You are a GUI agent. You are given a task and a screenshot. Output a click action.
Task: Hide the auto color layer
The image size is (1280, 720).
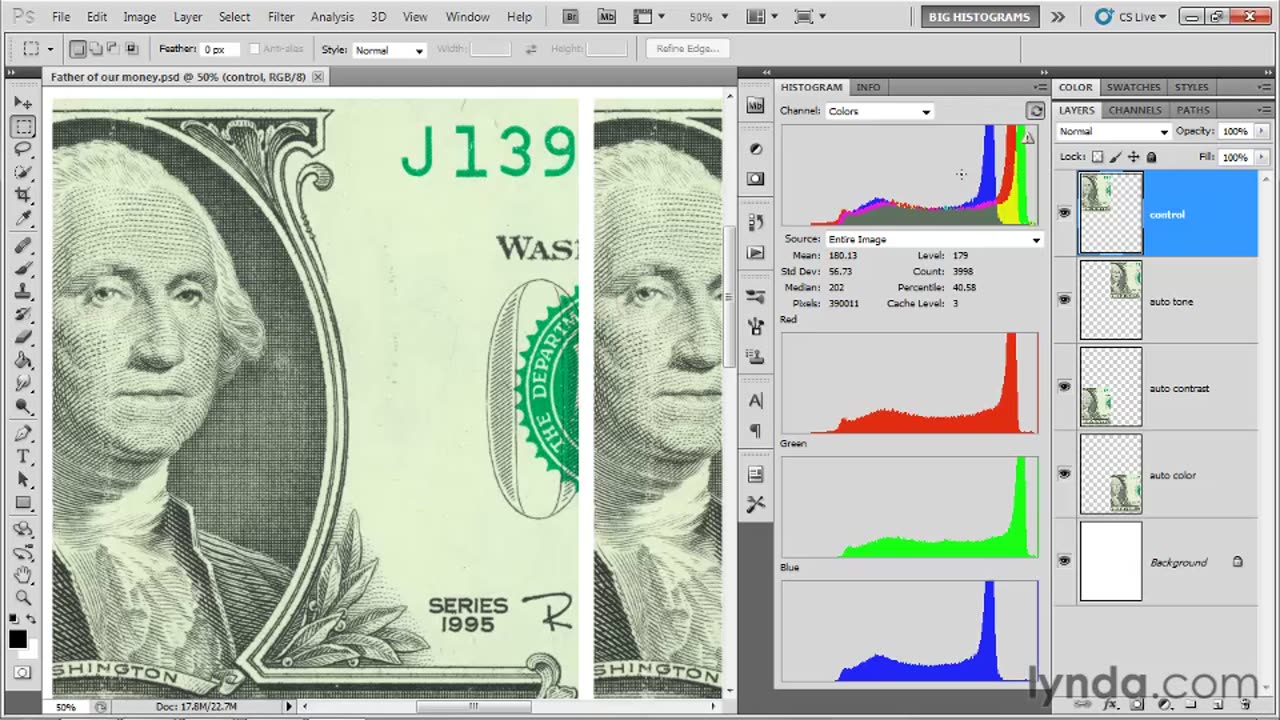point(1064,474)
